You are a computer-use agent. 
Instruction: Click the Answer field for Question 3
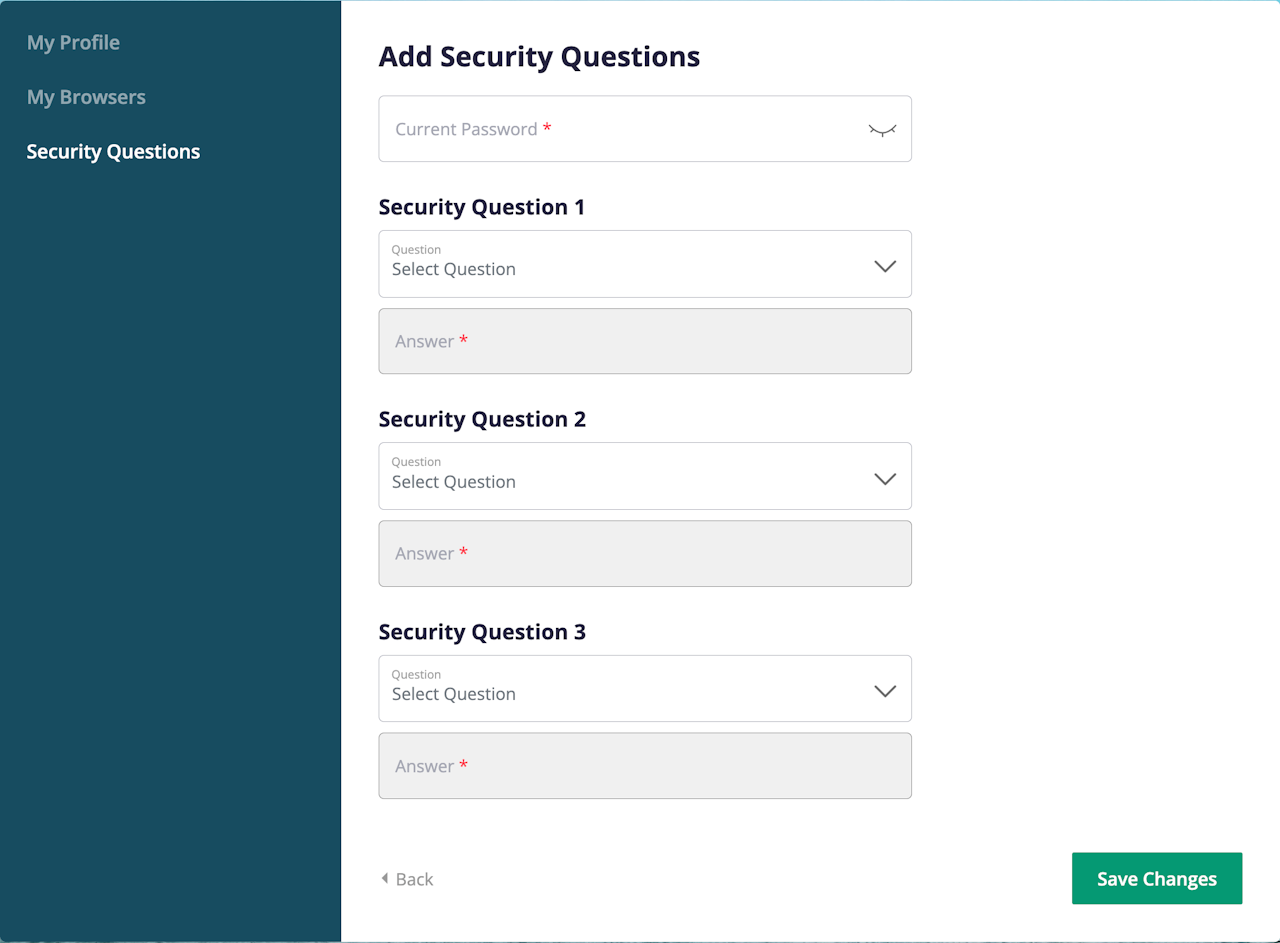[x=645, y=766]
